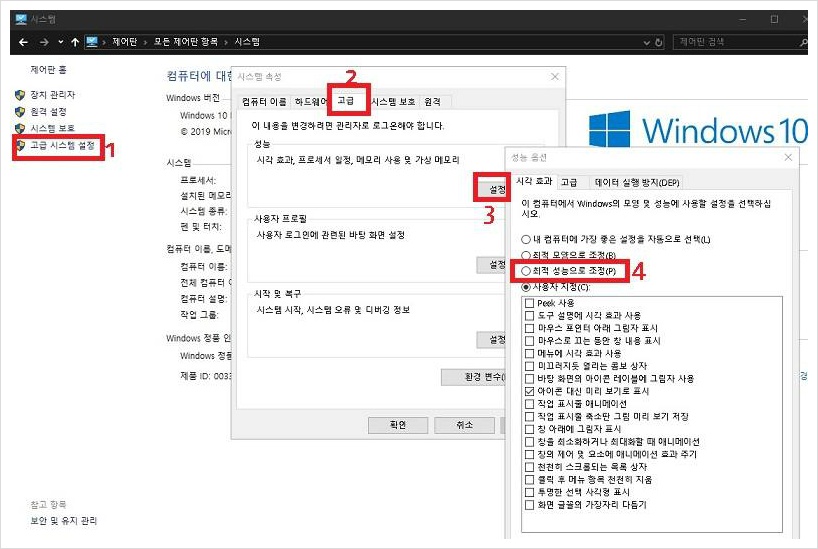Screen dimensions: 818x549
Task: Open the recent locations dropdown arrow
Action: pyautogui.click(x=61, y=42)
